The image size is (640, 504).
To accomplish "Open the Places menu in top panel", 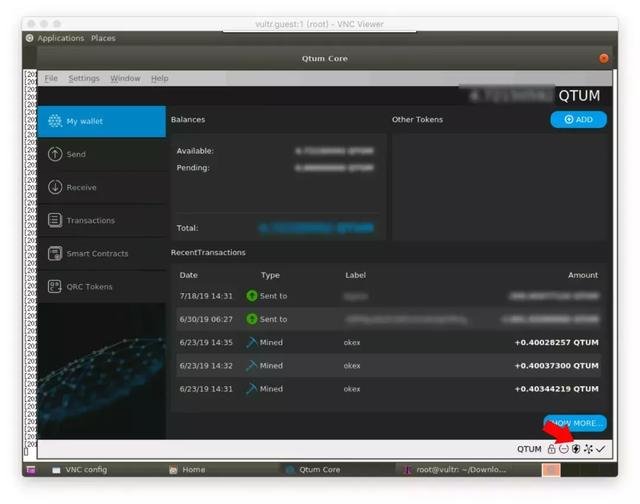I will tap(103, 38).
